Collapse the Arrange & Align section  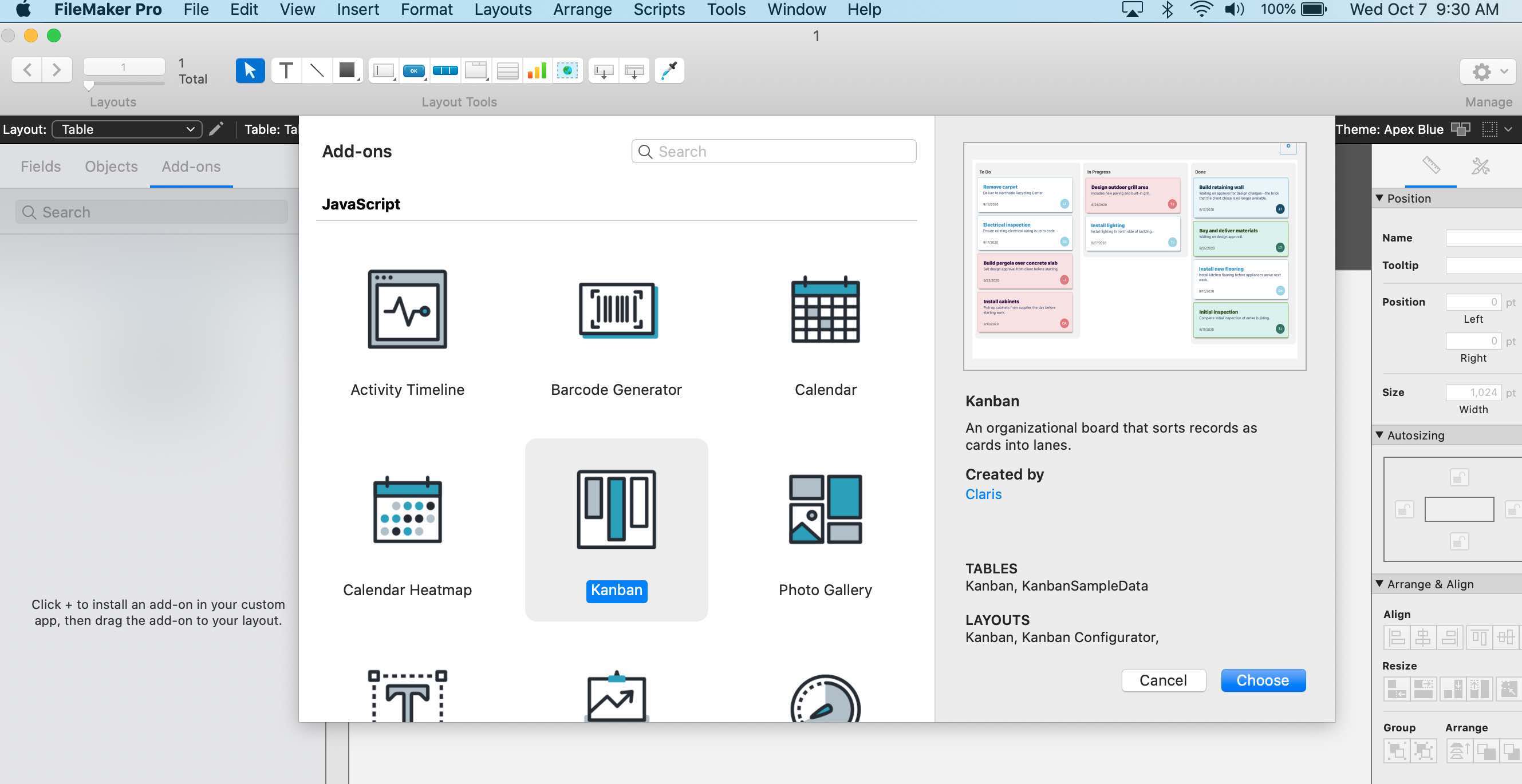(x=1379, y=583)
